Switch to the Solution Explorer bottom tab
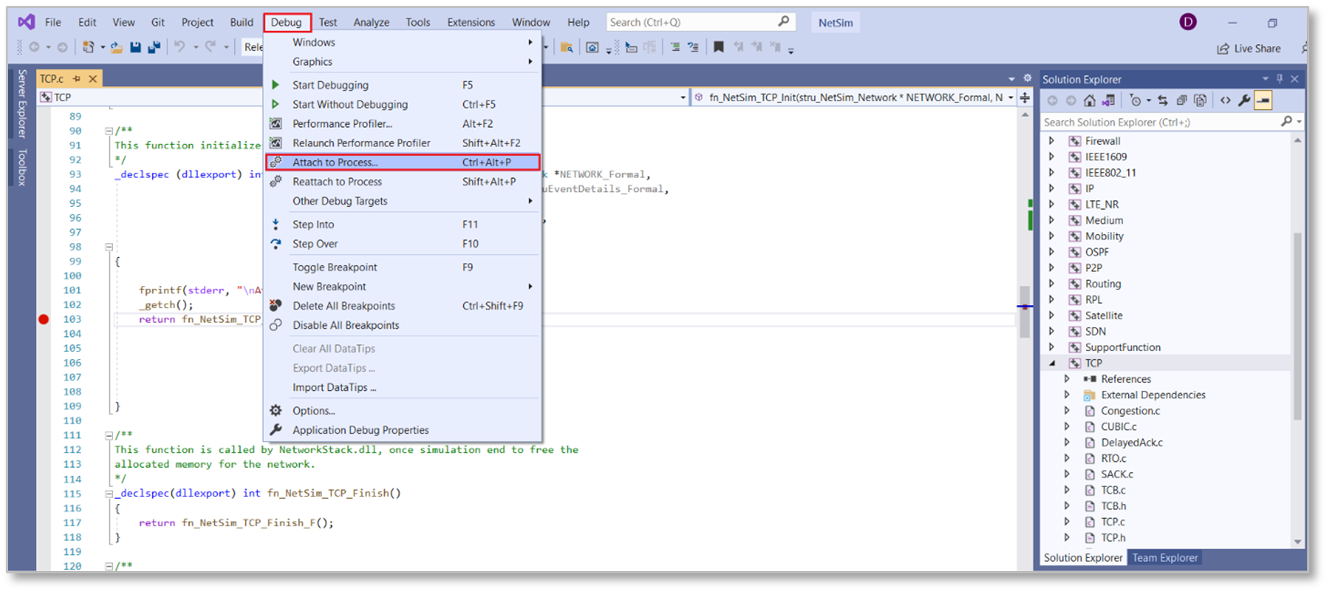 click(1083, 558)
